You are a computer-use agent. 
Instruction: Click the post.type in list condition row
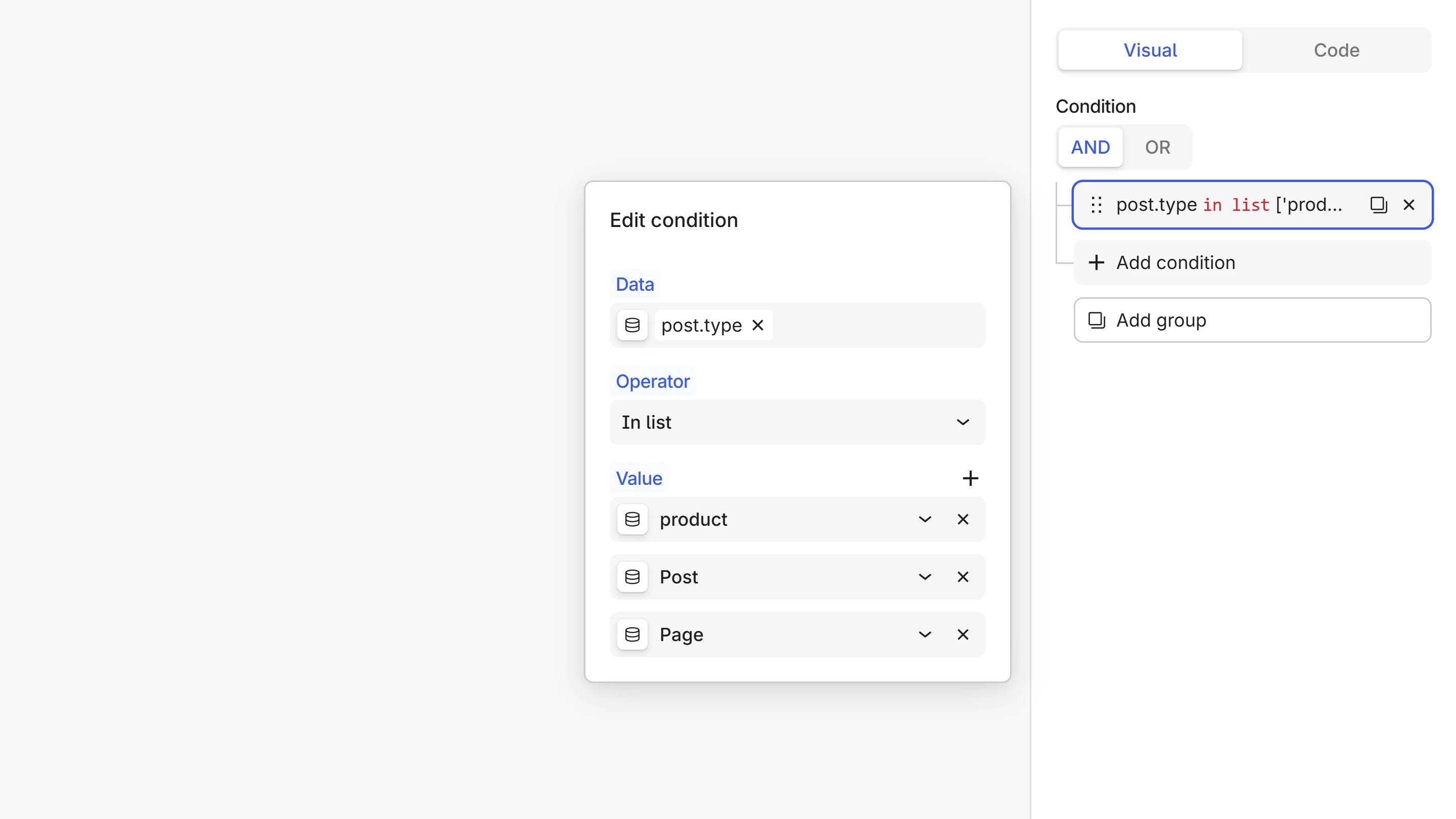tap(1252, 205)
